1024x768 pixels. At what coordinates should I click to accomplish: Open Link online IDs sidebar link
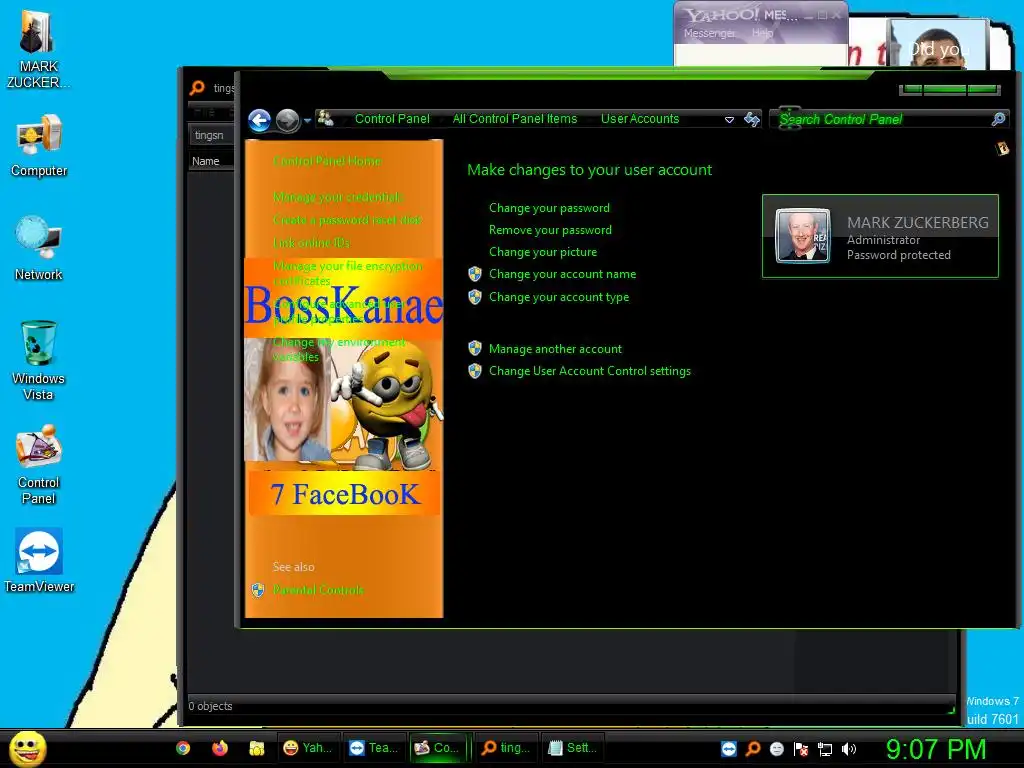tap(312, 243)
